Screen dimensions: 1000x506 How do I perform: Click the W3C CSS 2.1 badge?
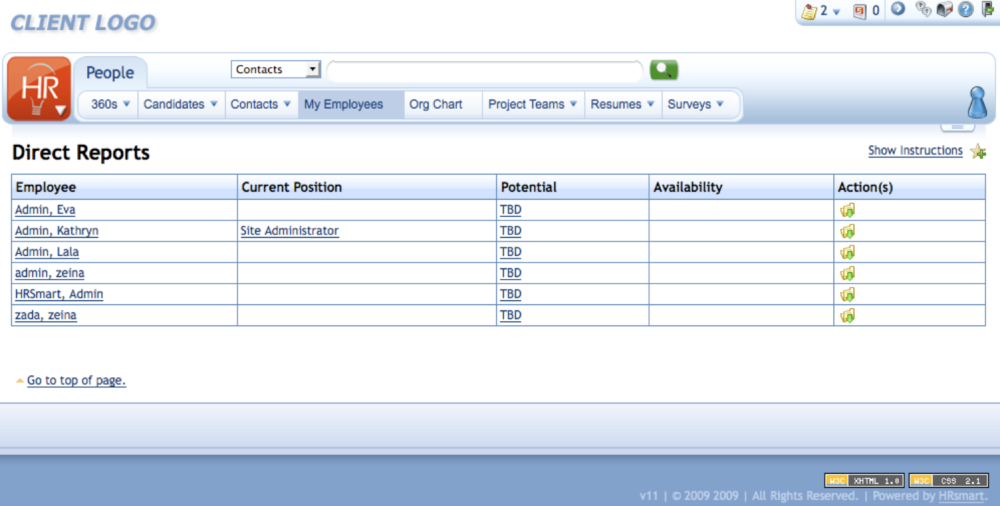[948, 480]
